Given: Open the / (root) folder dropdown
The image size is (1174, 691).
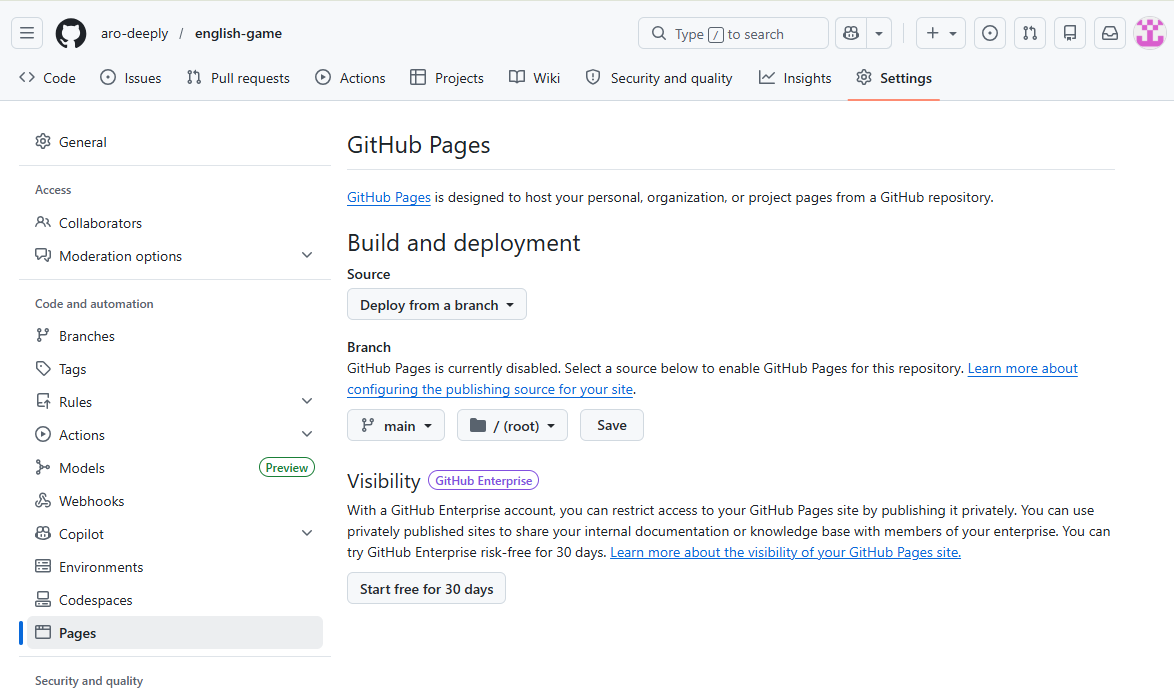Looking at the screenshot, I should (x=512, y=425).
